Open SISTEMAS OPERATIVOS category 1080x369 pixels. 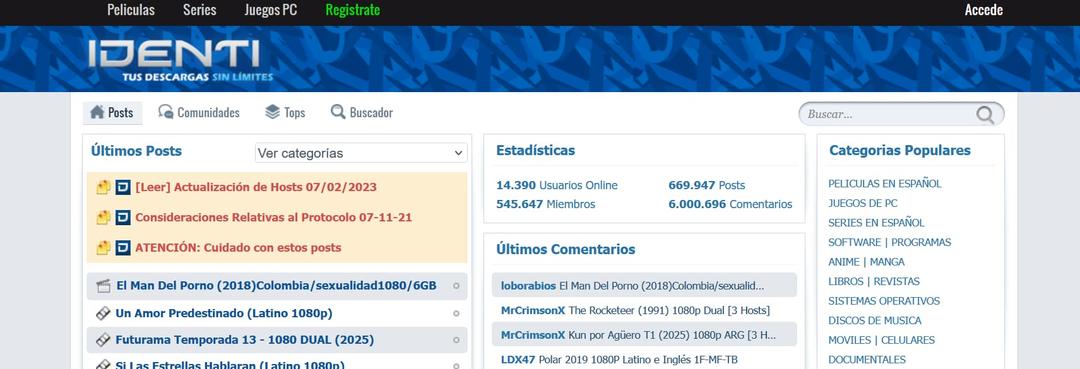[884, 301]
